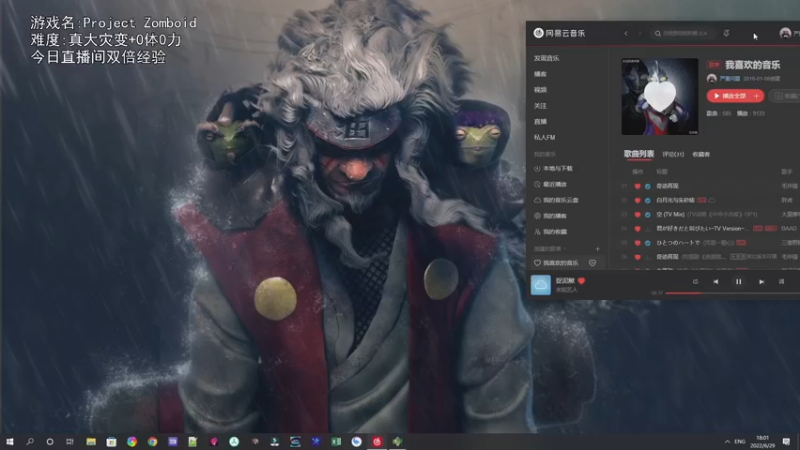The height and width of the screenshot is (450, 800).
Task: Unlike 空 (TV Mix) via its heart
Action: coord(637,215)
